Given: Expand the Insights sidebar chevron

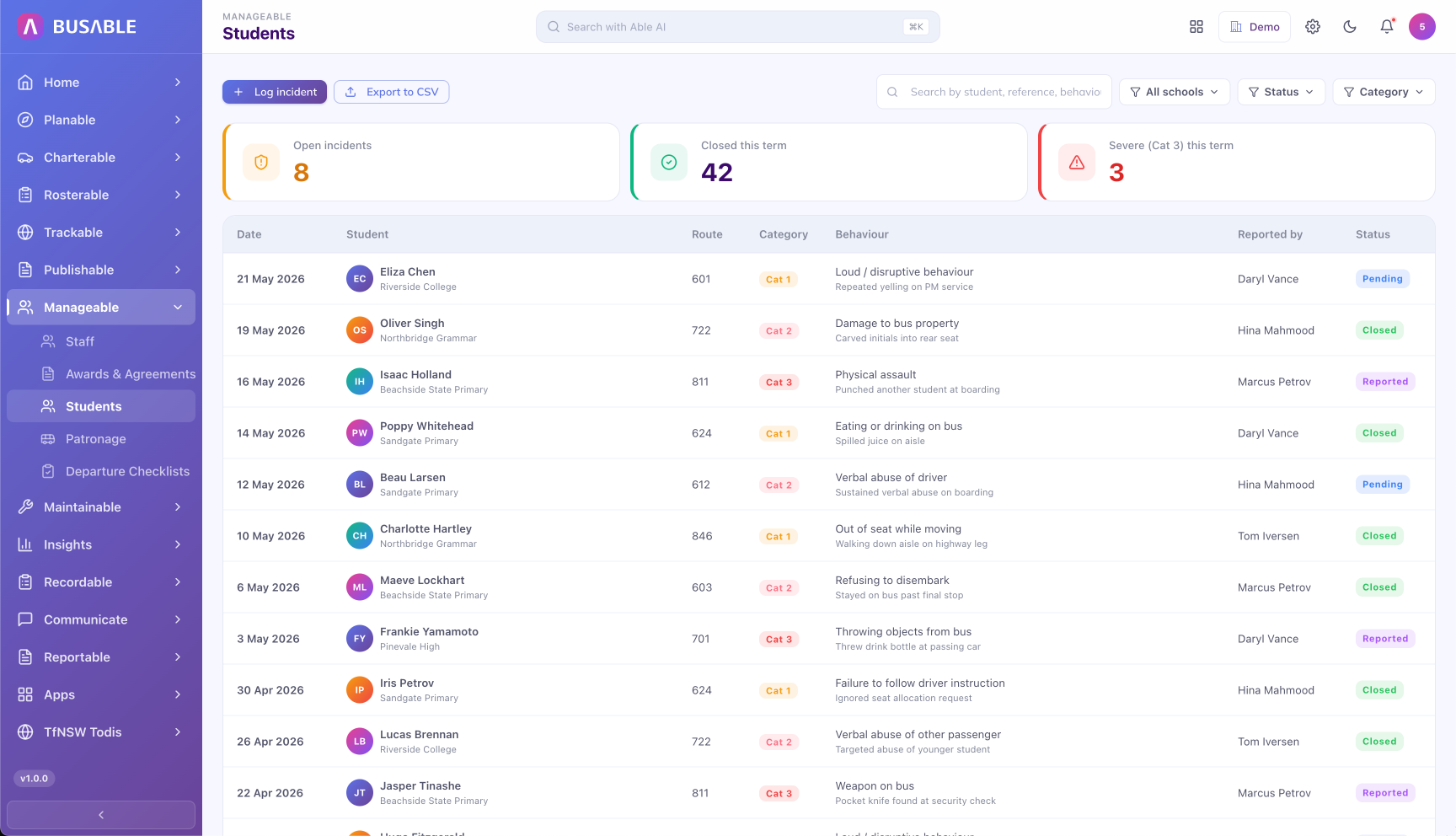Looking at the screenshot, I should [x=178, y=544].
